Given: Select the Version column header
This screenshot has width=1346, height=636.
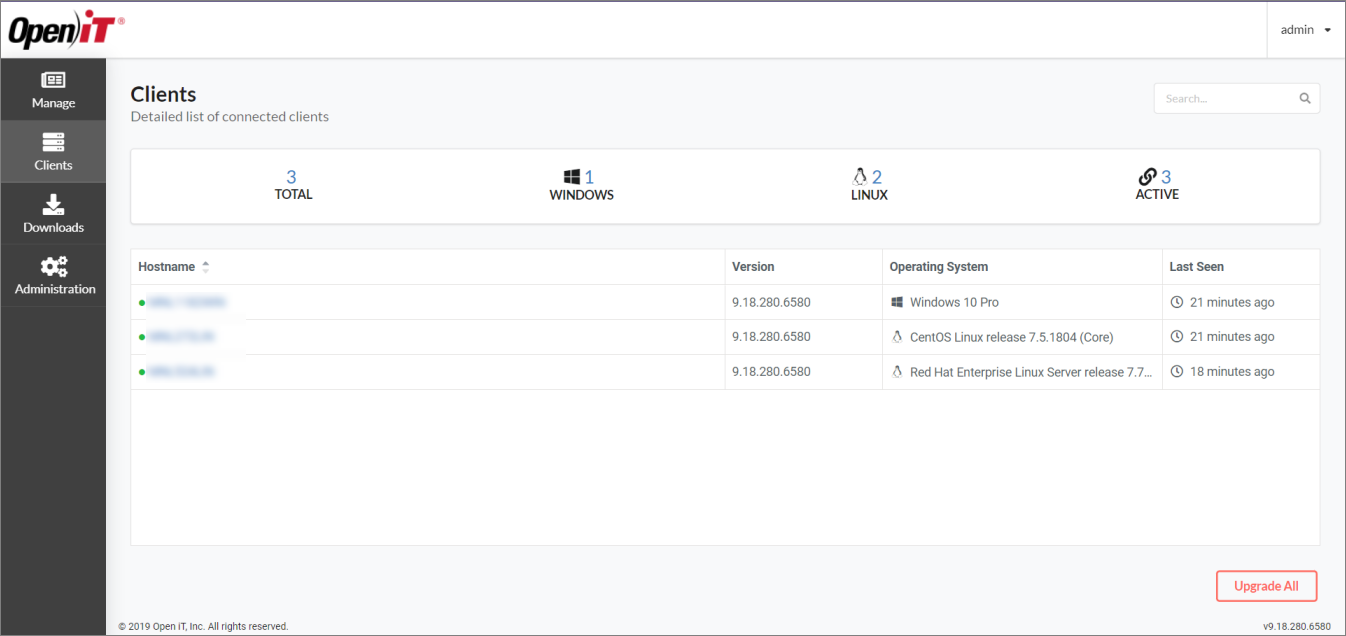Looking at the screenshot, I should tap(752, 266).
